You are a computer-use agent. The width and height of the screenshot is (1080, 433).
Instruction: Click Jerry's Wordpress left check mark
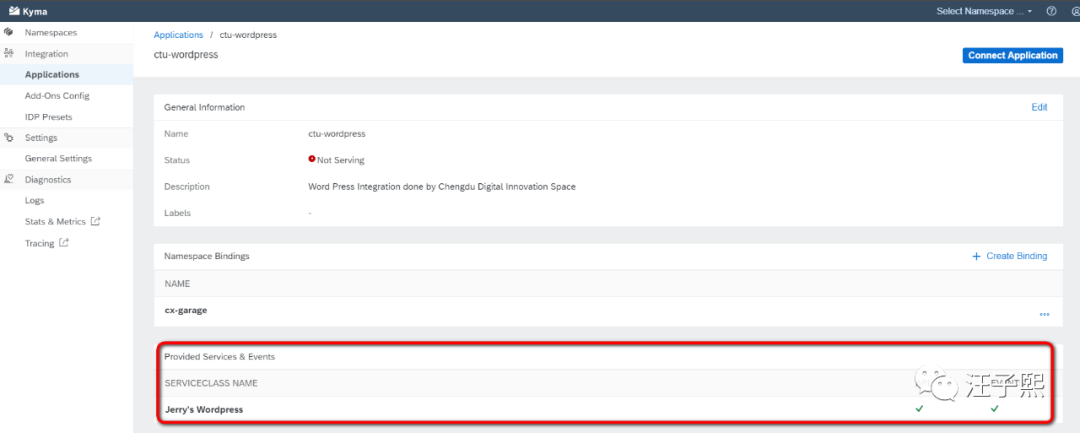click(919, 409)
